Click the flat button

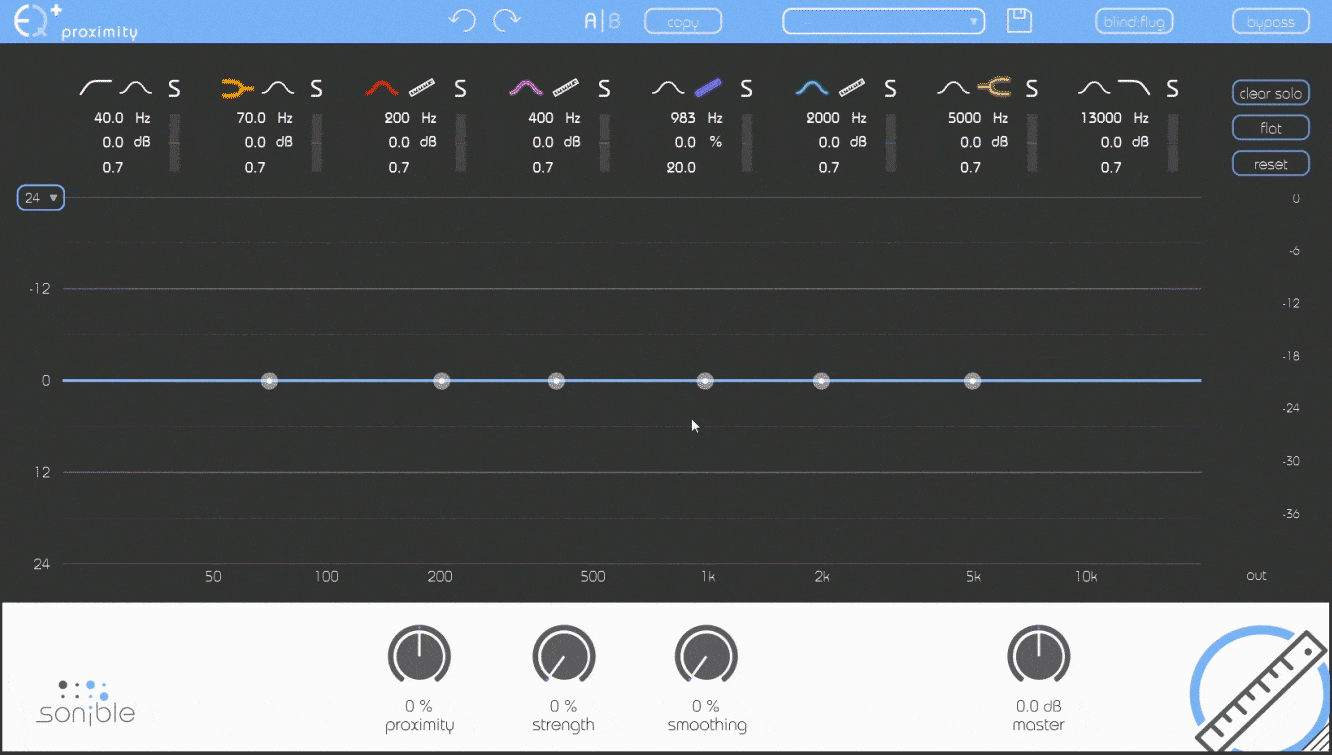1270,128
